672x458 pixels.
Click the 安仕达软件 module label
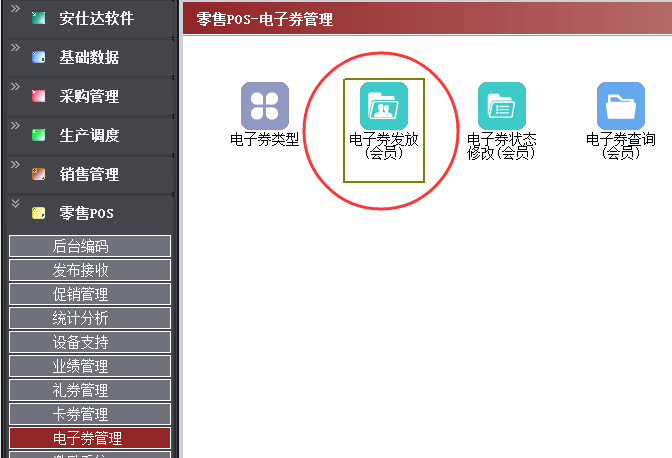point(96,18)
